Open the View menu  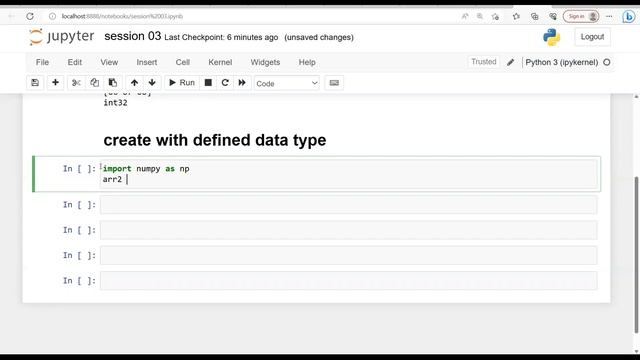coord(109,62)
